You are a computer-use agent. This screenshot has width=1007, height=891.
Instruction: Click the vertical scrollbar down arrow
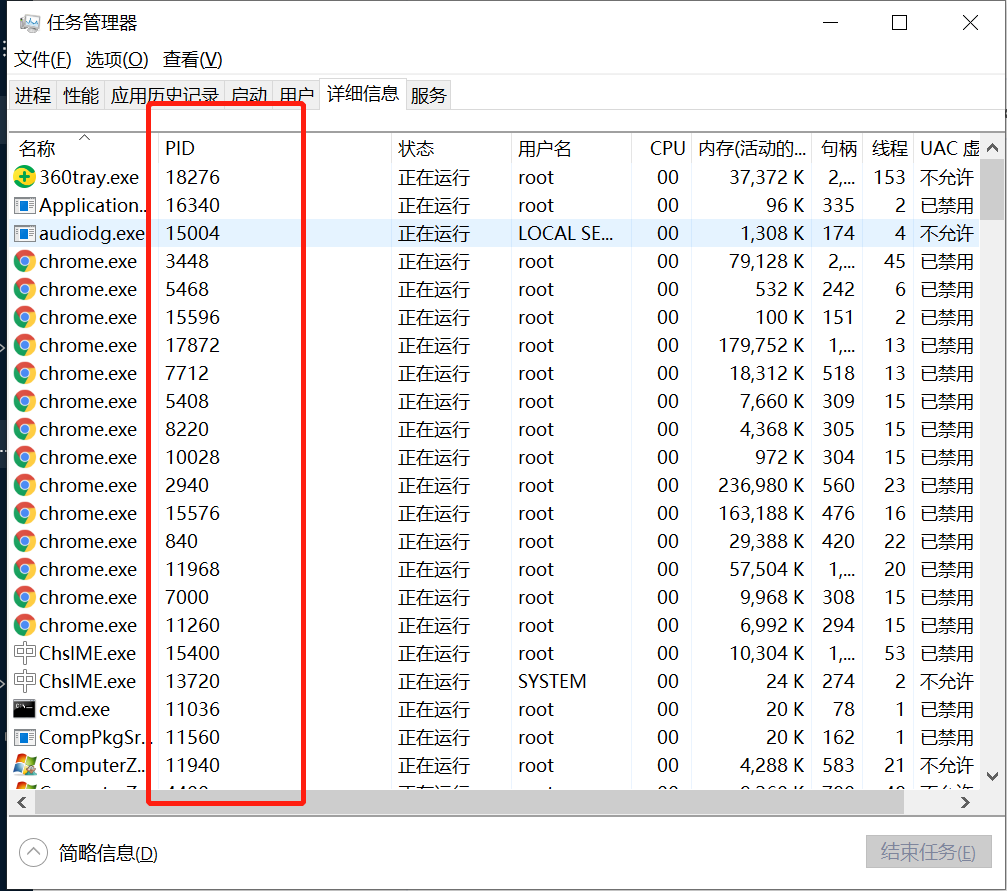pyautogui.click(x=992, y=777)
